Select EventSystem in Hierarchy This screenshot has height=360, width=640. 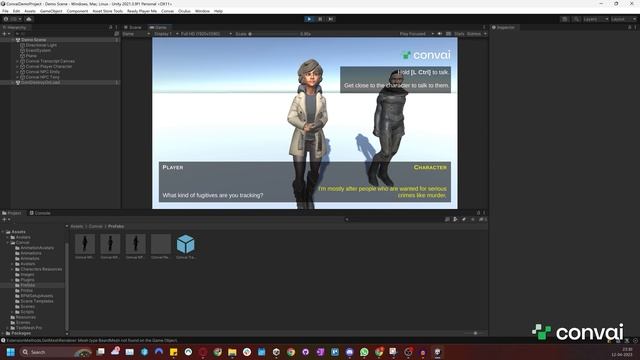38,51
